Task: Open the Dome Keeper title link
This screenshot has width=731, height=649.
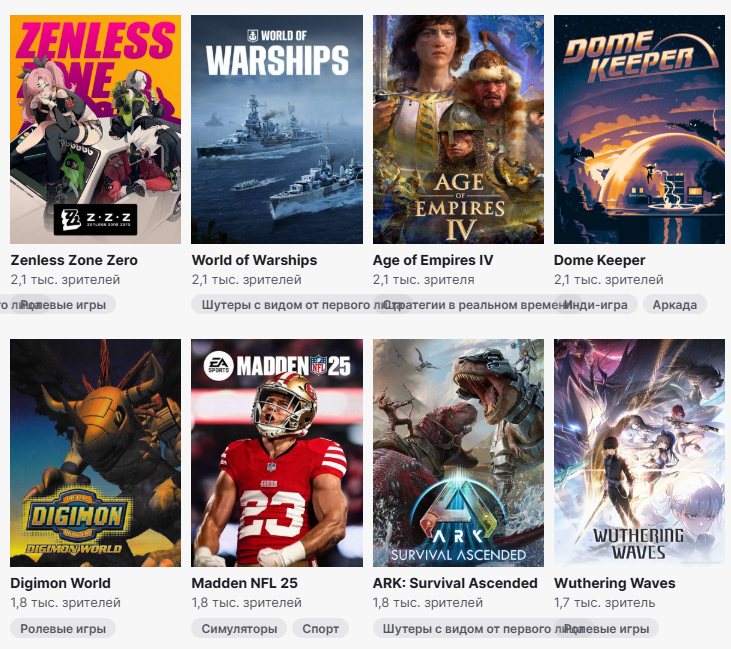Action: tap(600, 260)
